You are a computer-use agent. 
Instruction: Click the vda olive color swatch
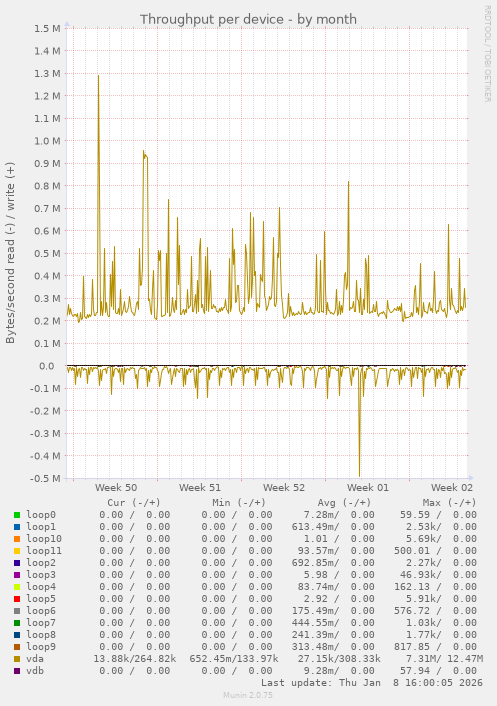(17, 659)
